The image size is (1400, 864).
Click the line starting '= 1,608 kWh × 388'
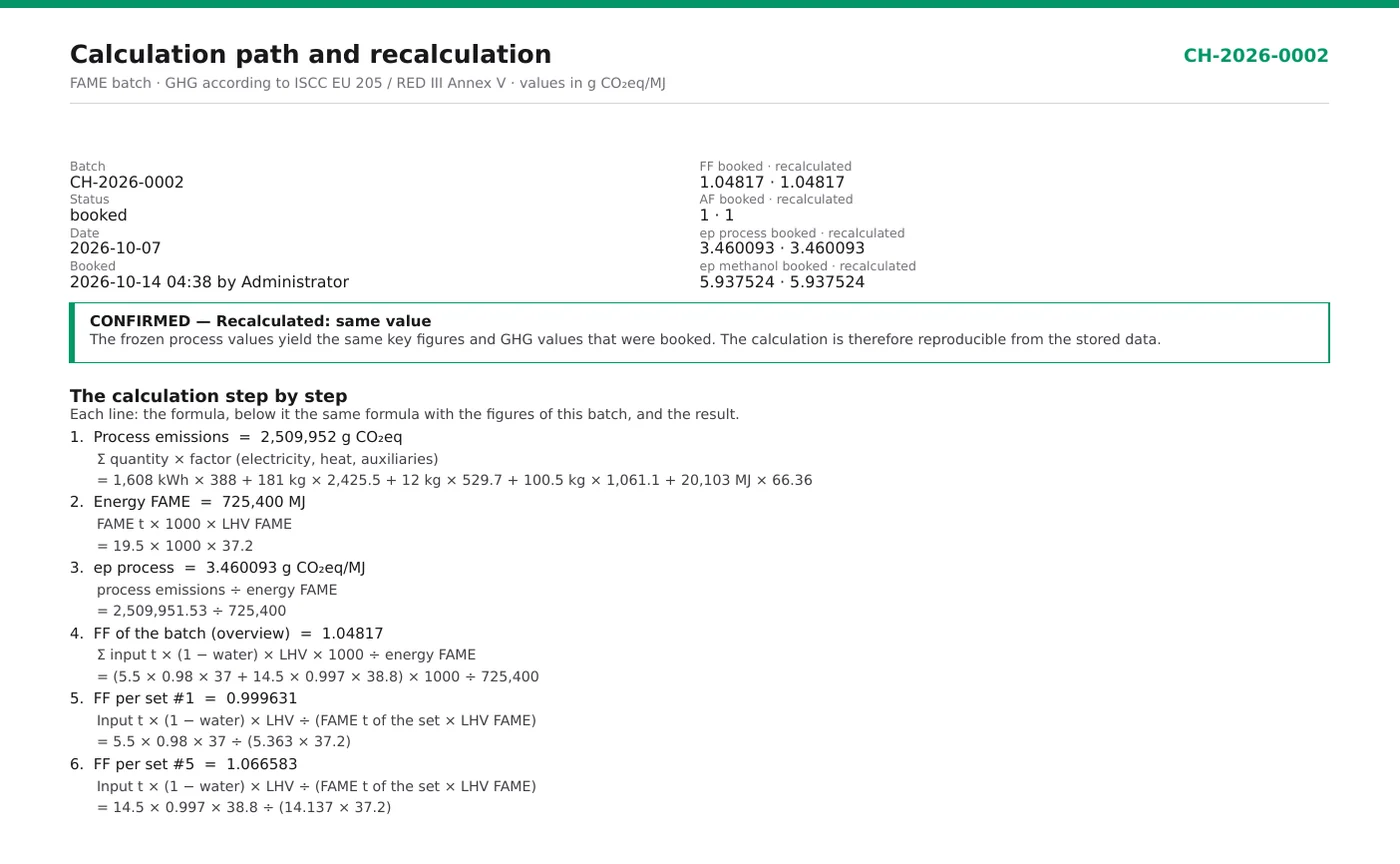[454, 481]
